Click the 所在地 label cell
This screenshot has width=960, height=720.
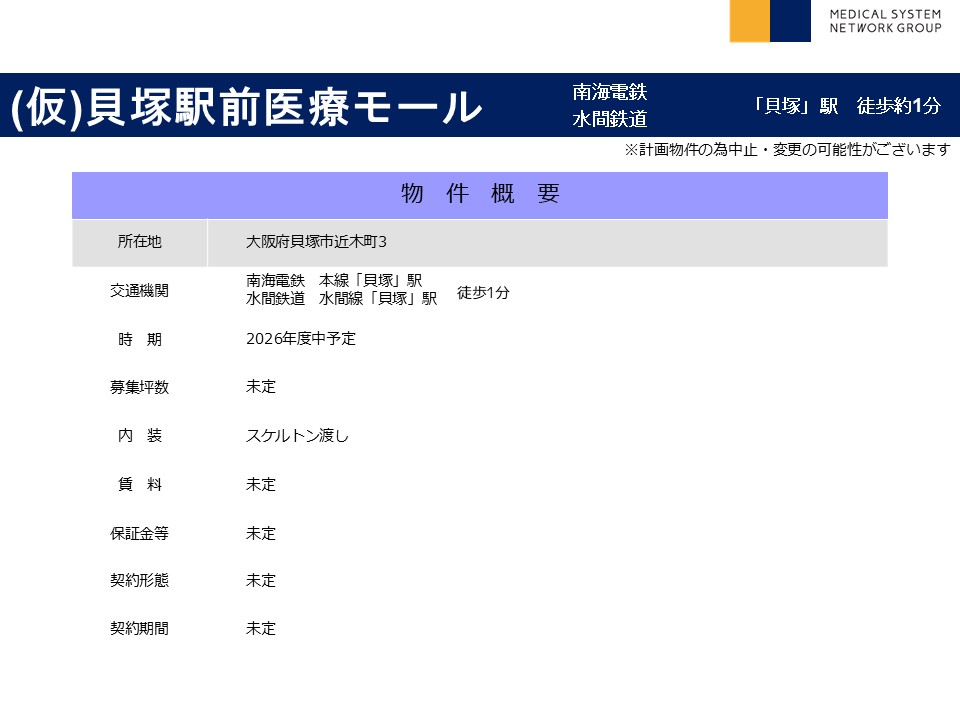point(140,242)
